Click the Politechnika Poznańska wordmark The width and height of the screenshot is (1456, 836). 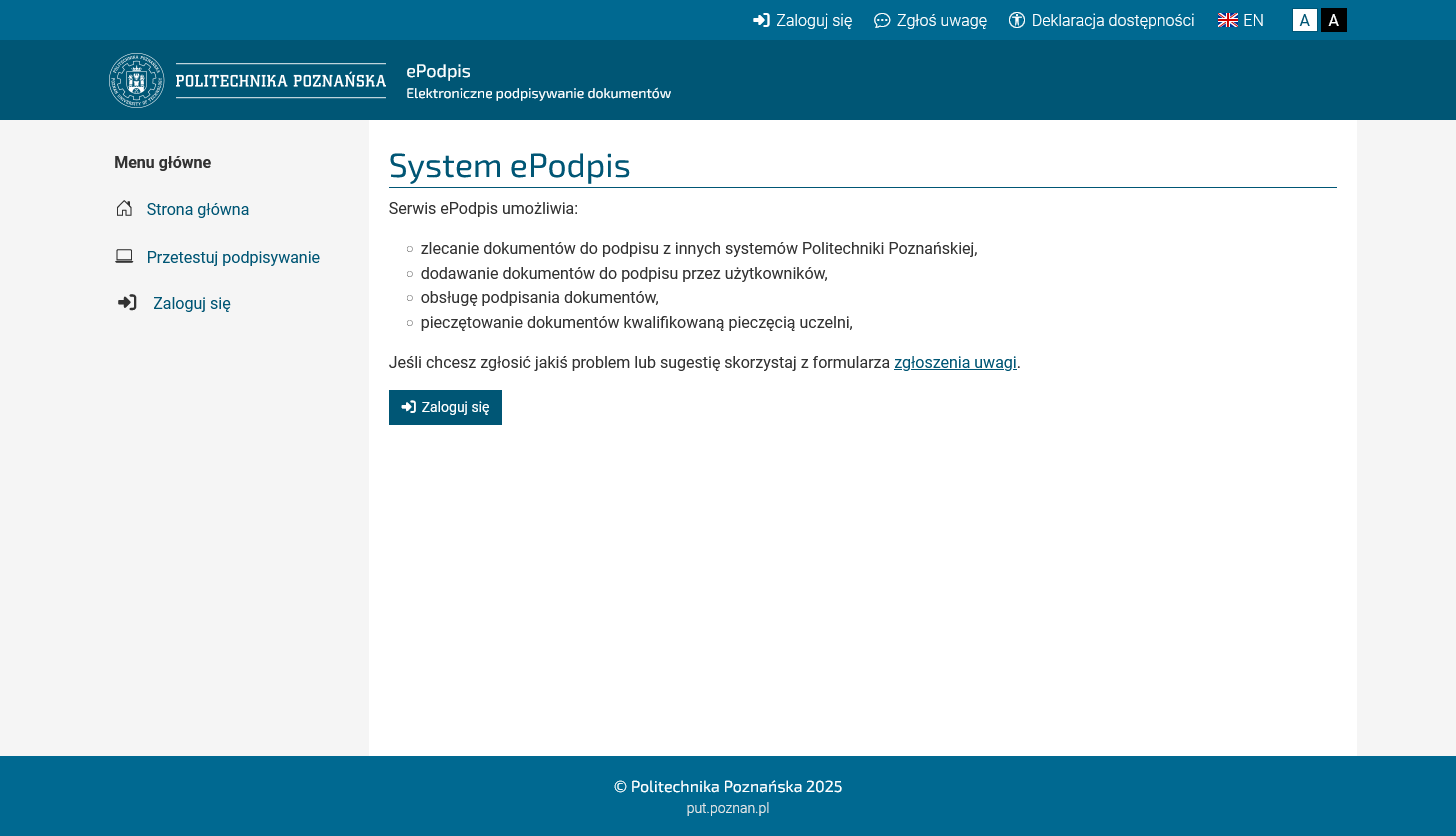(x=281, y=81)
